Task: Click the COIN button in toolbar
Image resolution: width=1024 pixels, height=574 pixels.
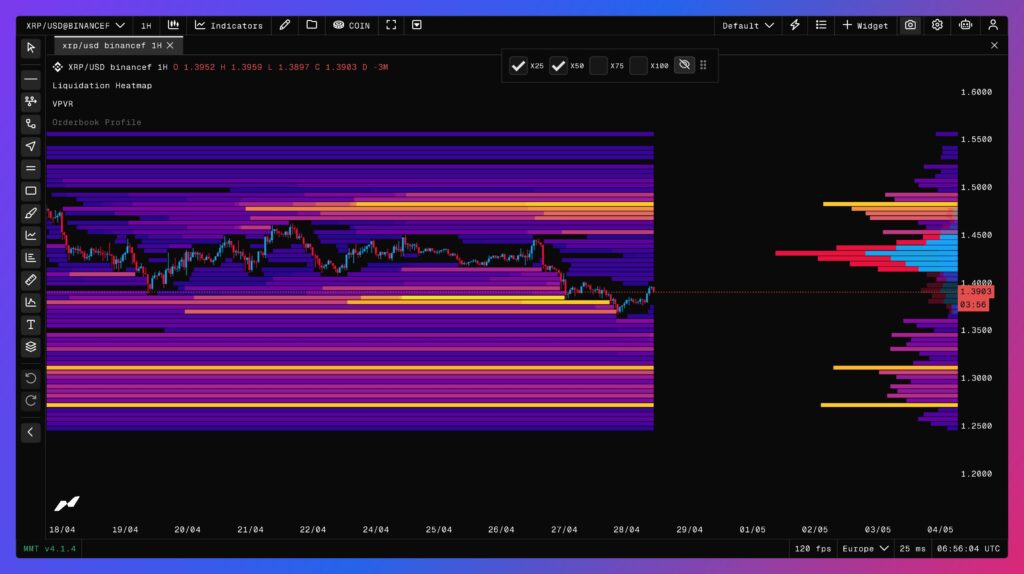Action: pyautogui.click(x=351, y=25)
